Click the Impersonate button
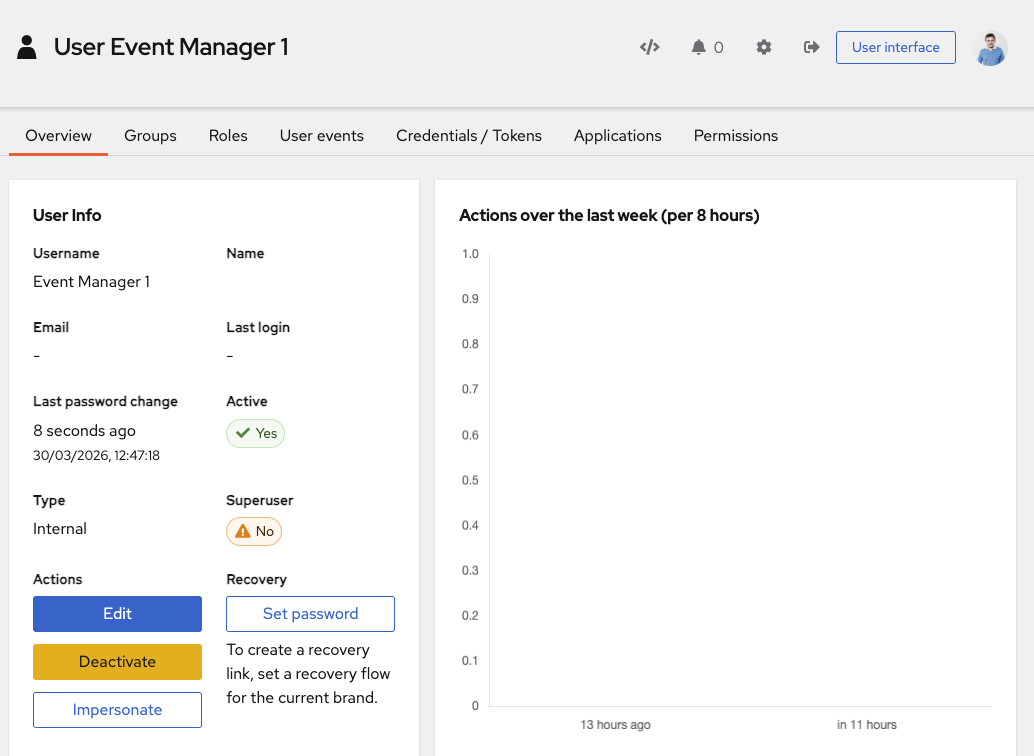 click(117, 710)
